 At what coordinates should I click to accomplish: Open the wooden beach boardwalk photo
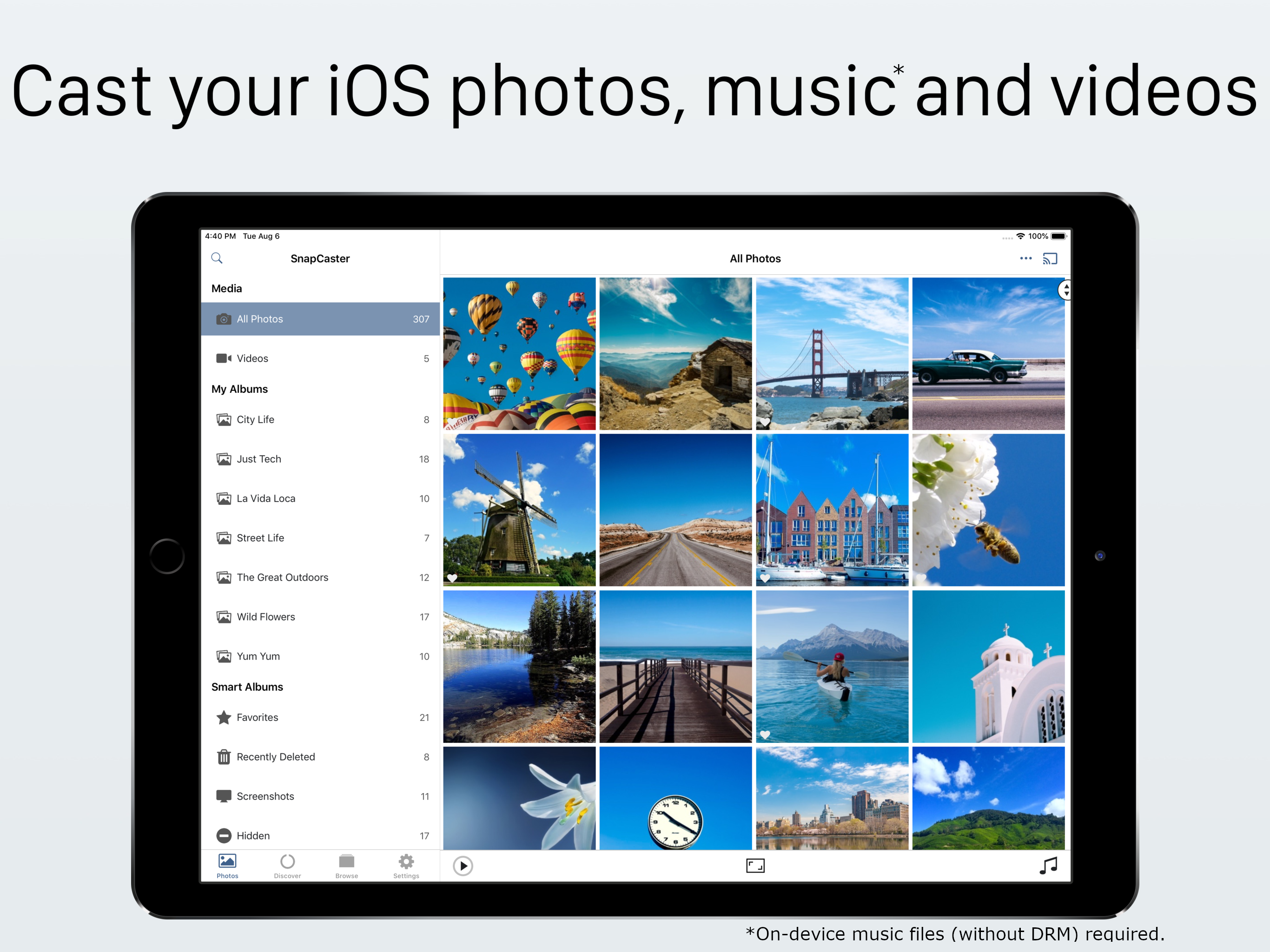(675, 667)
